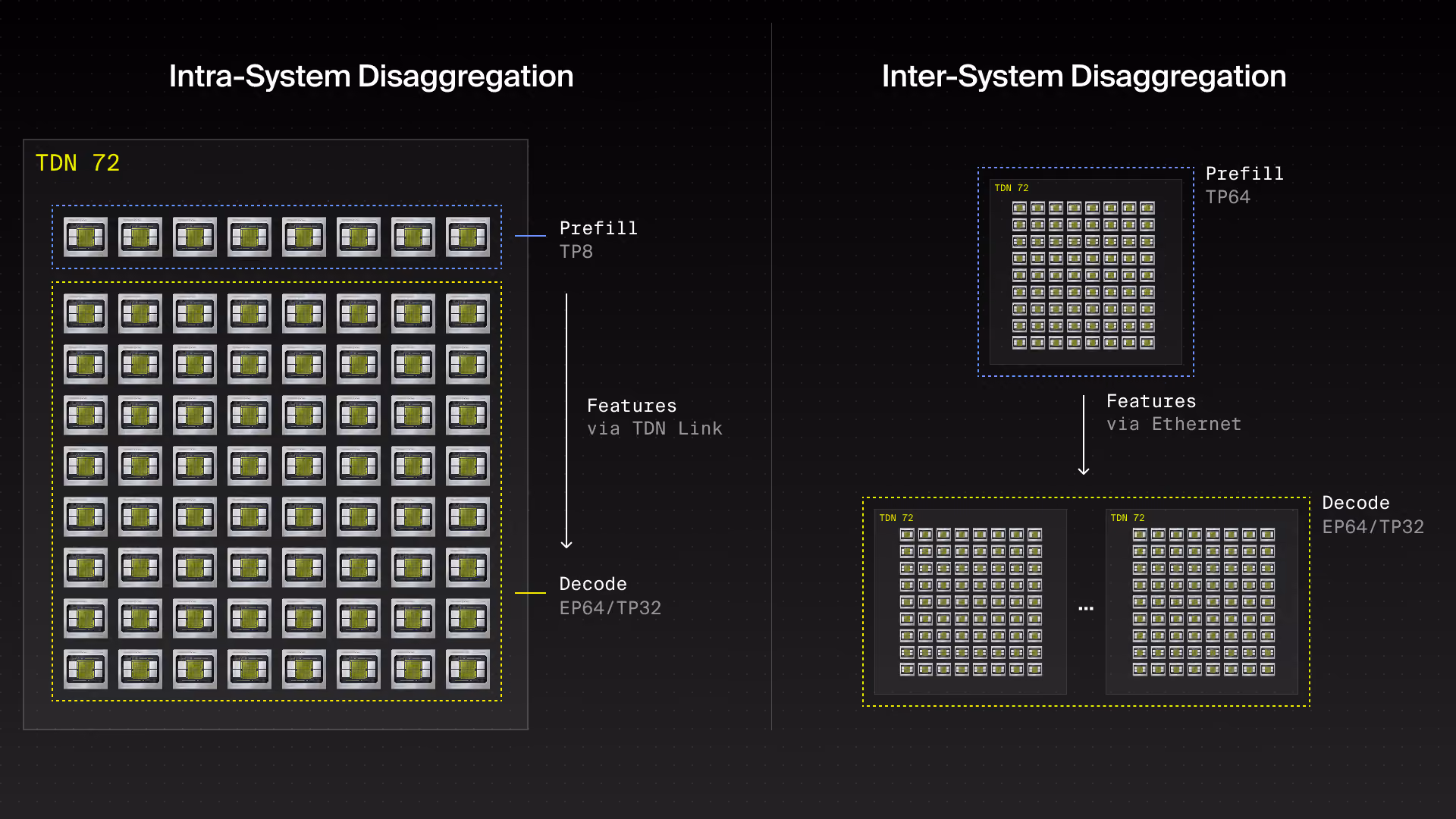Viewport: 1456px width, 819px height.
Task: Open the Prefill TP64 TDN 72 rack panel
Action: tap(1086, 271)
